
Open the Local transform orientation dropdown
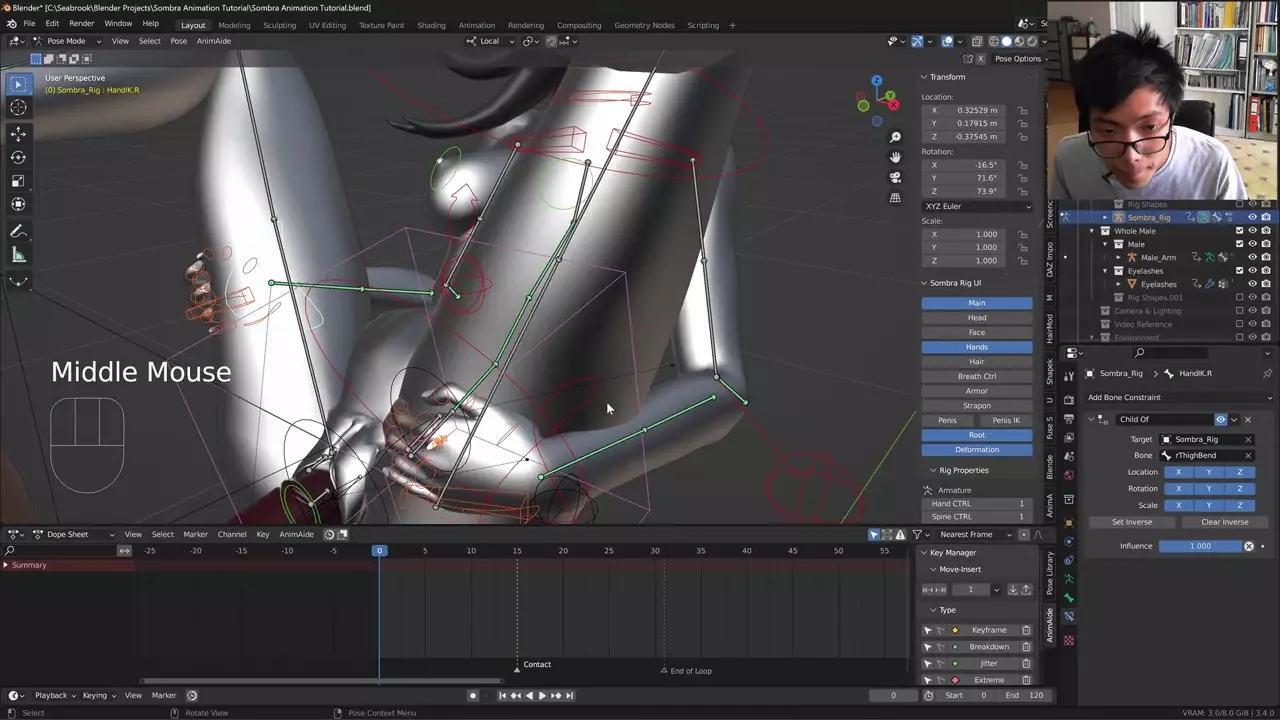click(490, 41)
